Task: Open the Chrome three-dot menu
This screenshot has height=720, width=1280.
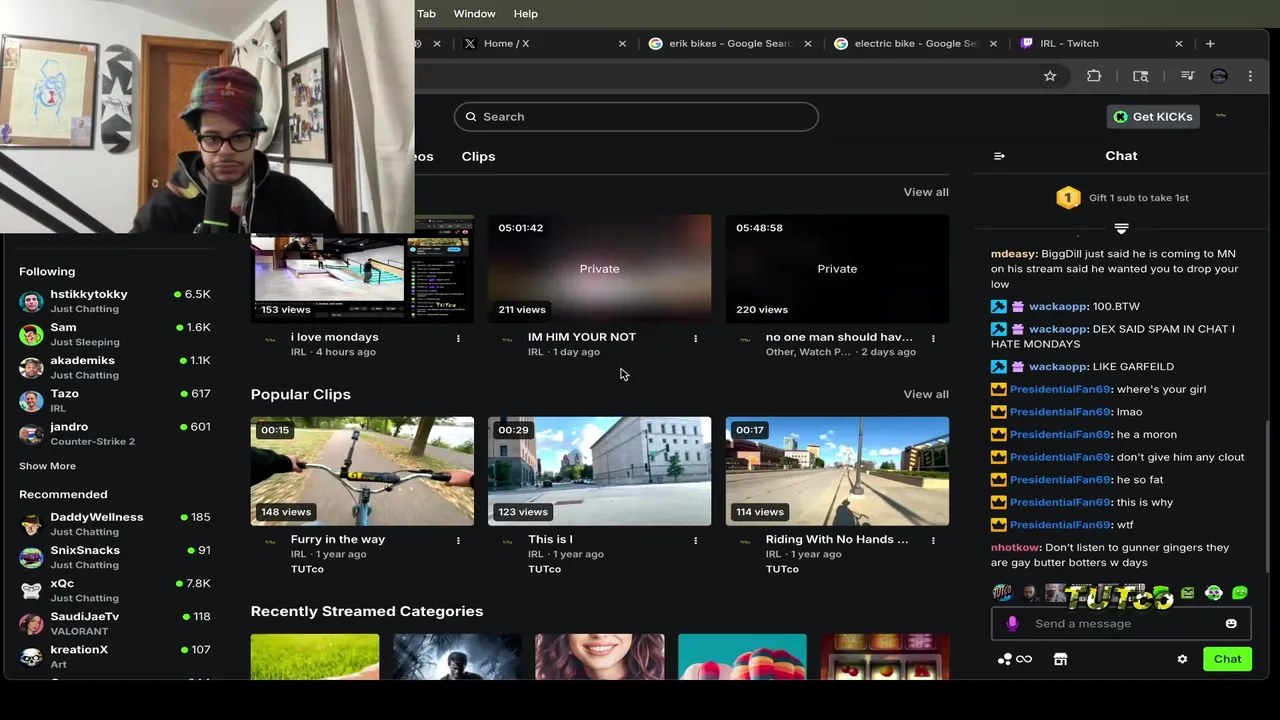Action: 1250,76
